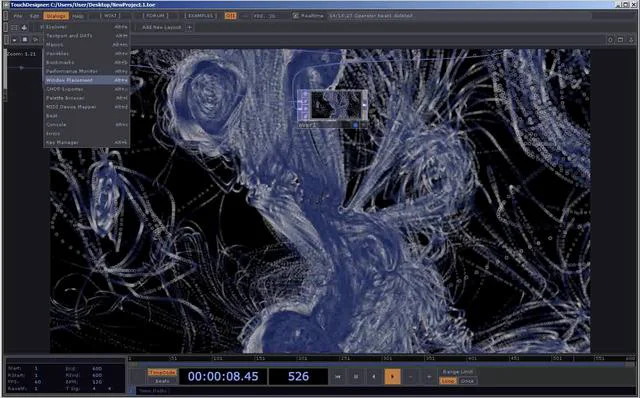640x398 pixels.
Task: Click the 00:00:08.45 timecode display
Action: pyautogui.click(x=223, y=376)
